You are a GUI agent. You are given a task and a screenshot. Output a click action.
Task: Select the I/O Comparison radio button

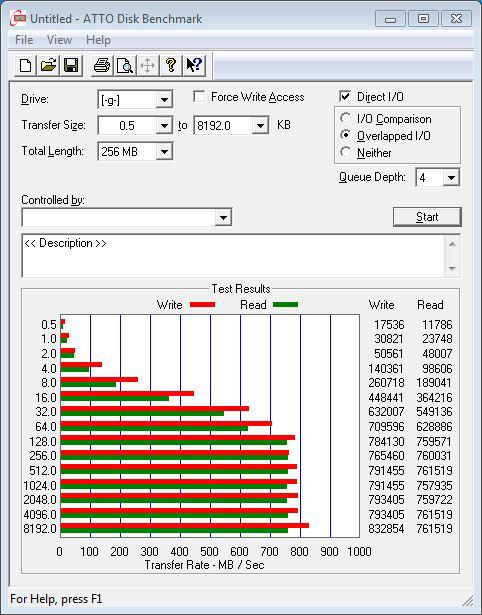[346, 118]
